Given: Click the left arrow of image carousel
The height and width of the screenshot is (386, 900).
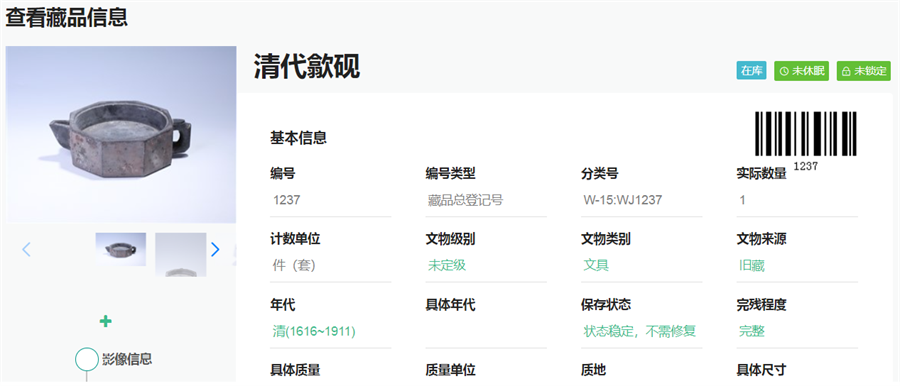Looking at the screenshot, I should [x=26, y=249].
